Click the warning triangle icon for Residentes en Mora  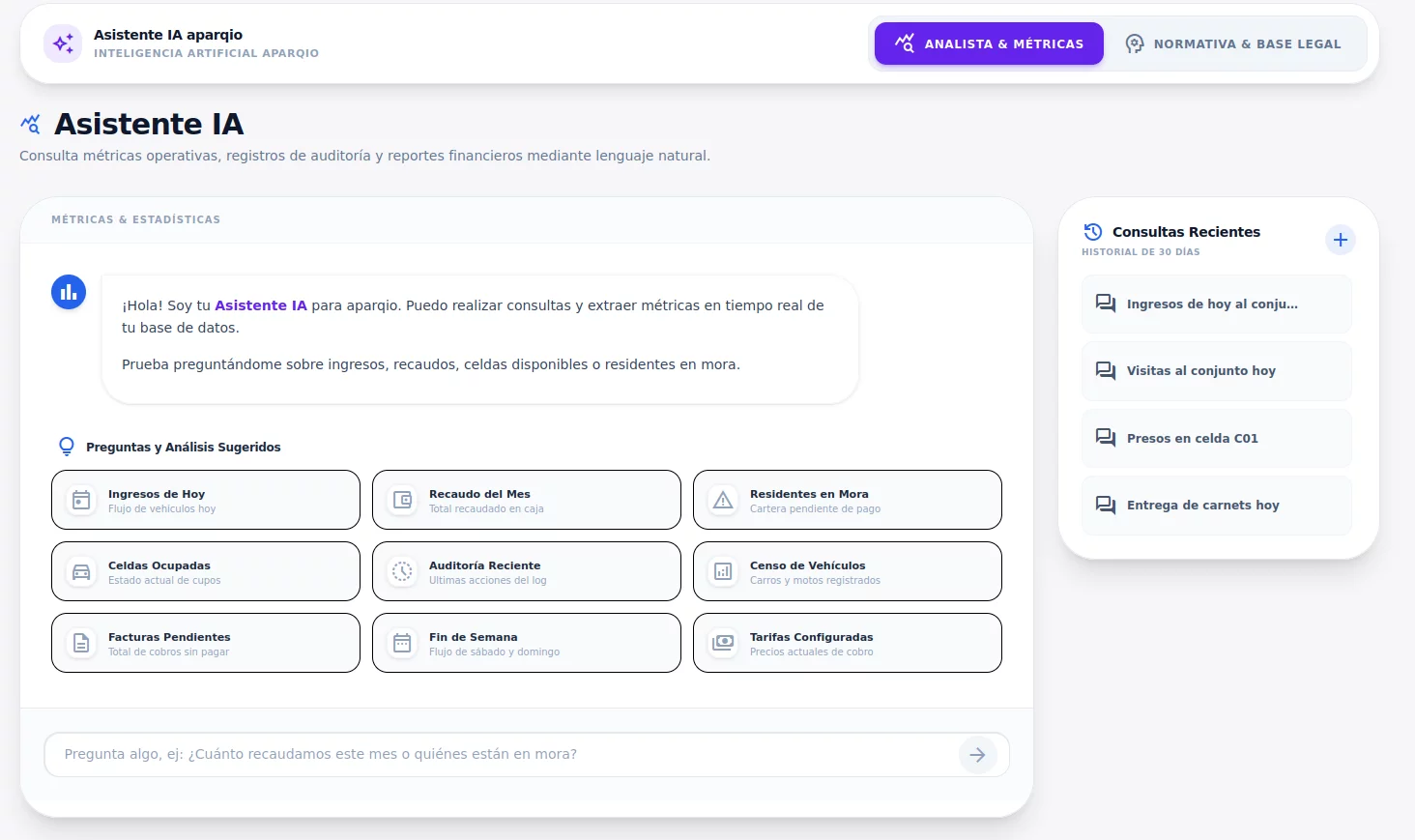click(x=723, y=500)
